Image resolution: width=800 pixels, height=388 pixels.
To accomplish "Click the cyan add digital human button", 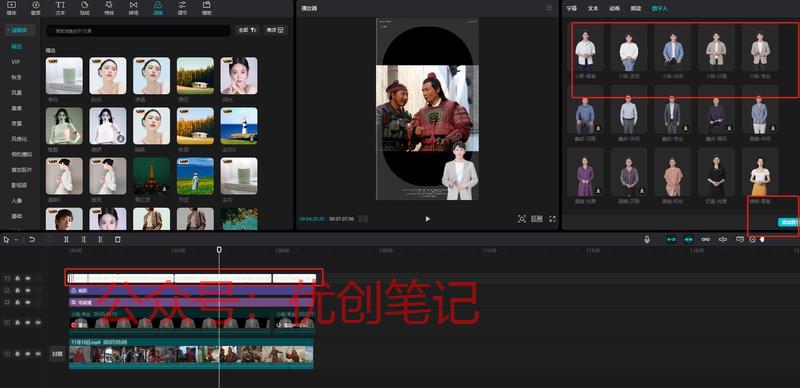I will pyautogui.click(x=788, y=222).
